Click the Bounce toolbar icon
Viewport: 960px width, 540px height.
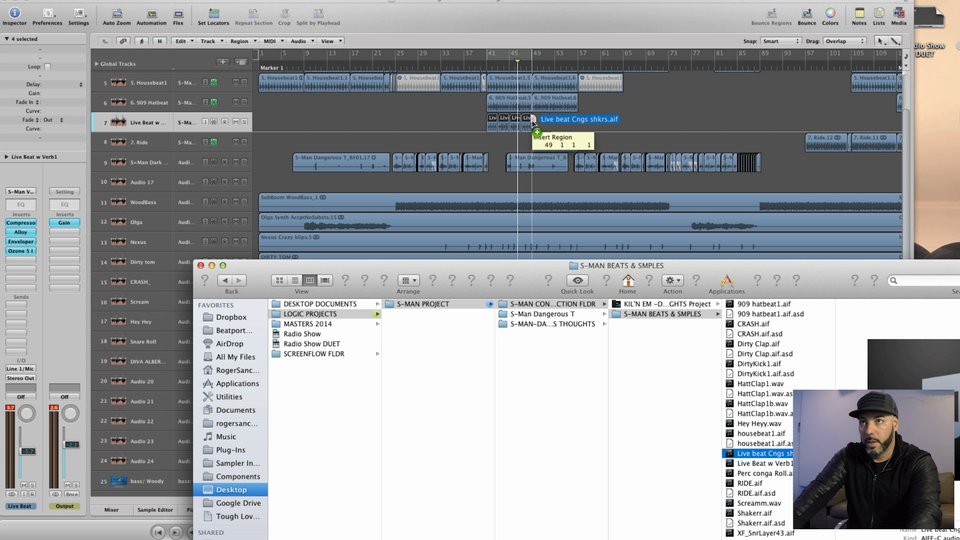point(806,13)
